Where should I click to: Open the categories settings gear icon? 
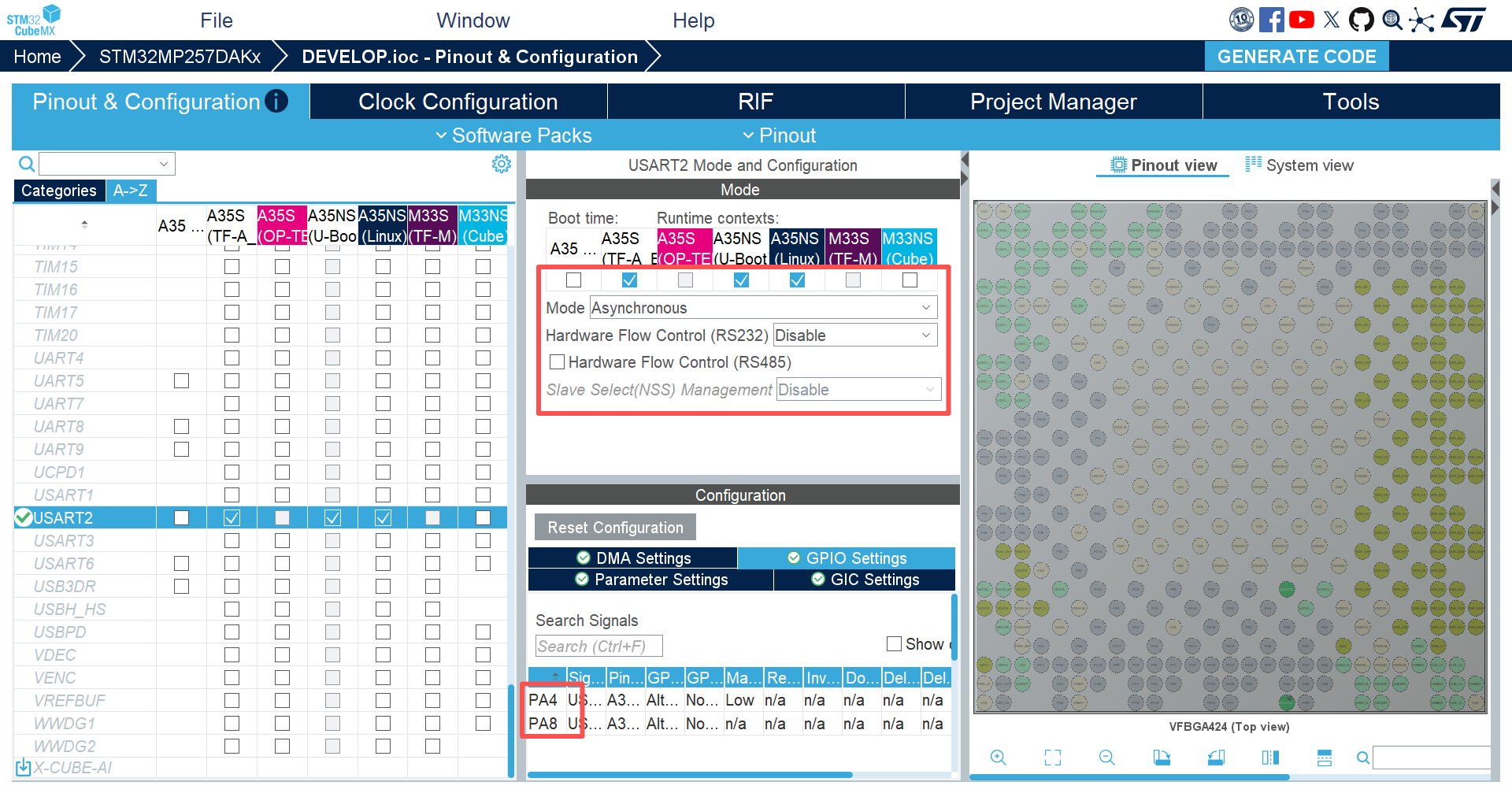(502, 164)
